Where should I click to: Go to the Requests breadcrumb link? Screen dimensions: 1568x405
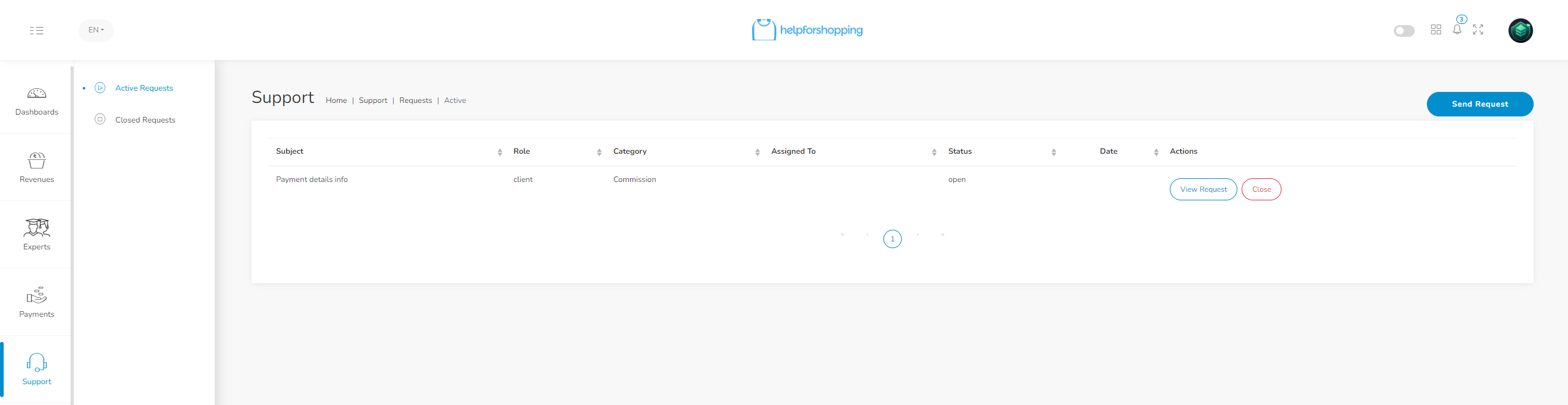tap(415, 100)
